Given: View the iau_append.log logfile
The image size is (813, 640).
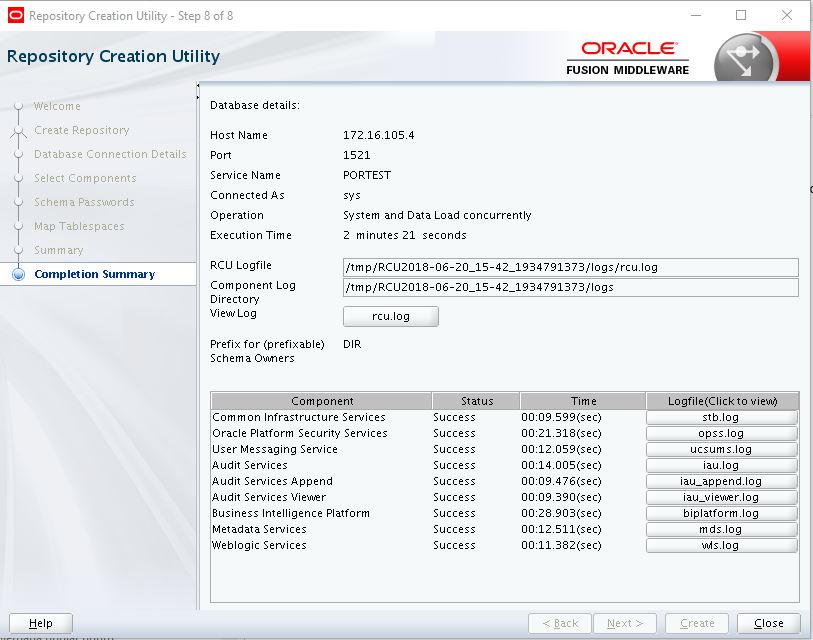Looking at the screenshot, I should coord(721,481).
